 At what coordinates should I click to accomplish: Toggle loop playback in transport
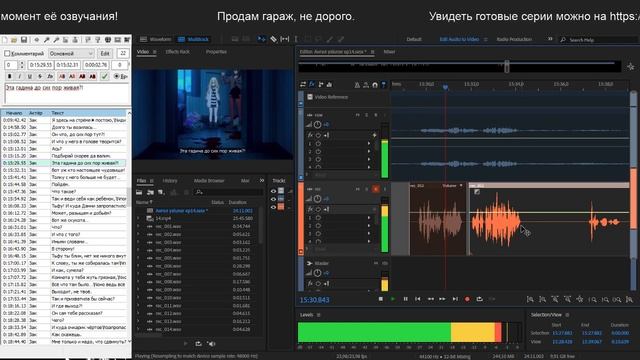480,299
